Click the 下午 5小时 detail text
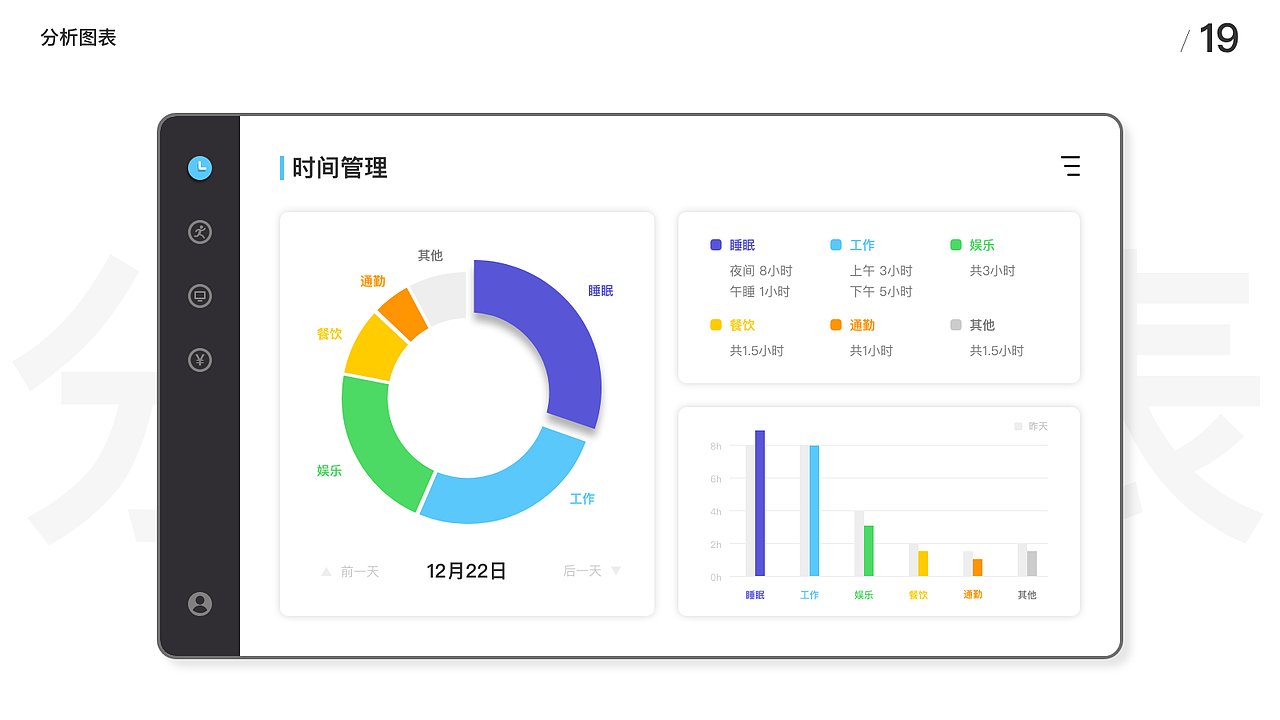The height and width of the screenshot is (720, 1280). click(881, 292)
